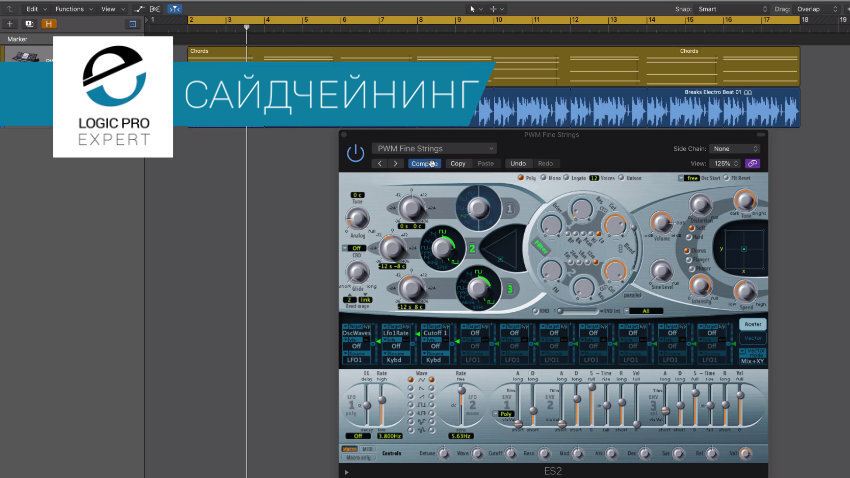850x478 pixels.
Task: Select the Chorus effect radio button
Action: click(687, 251)
